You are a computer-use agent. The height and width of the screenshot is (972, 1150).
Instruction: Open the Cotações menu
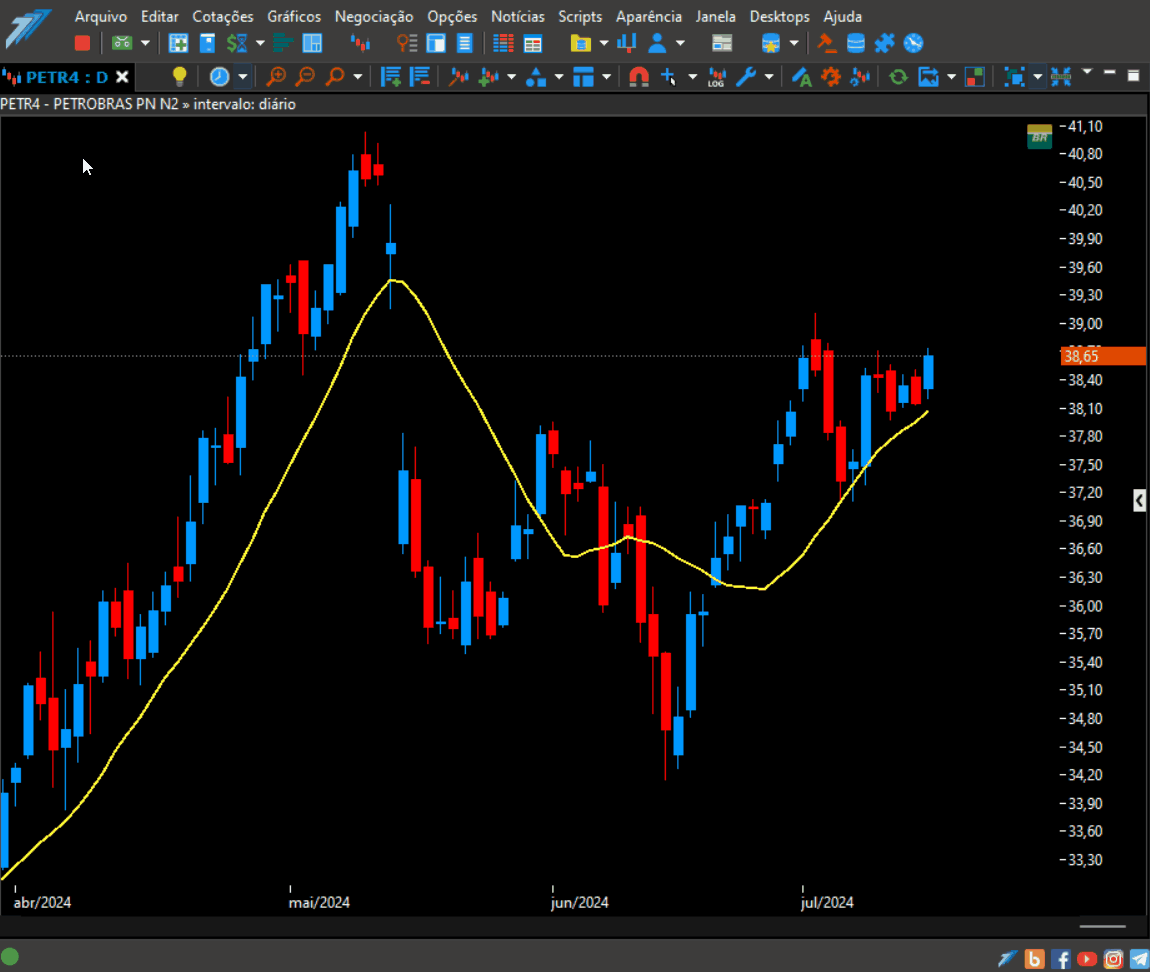[x=223, y=16]
